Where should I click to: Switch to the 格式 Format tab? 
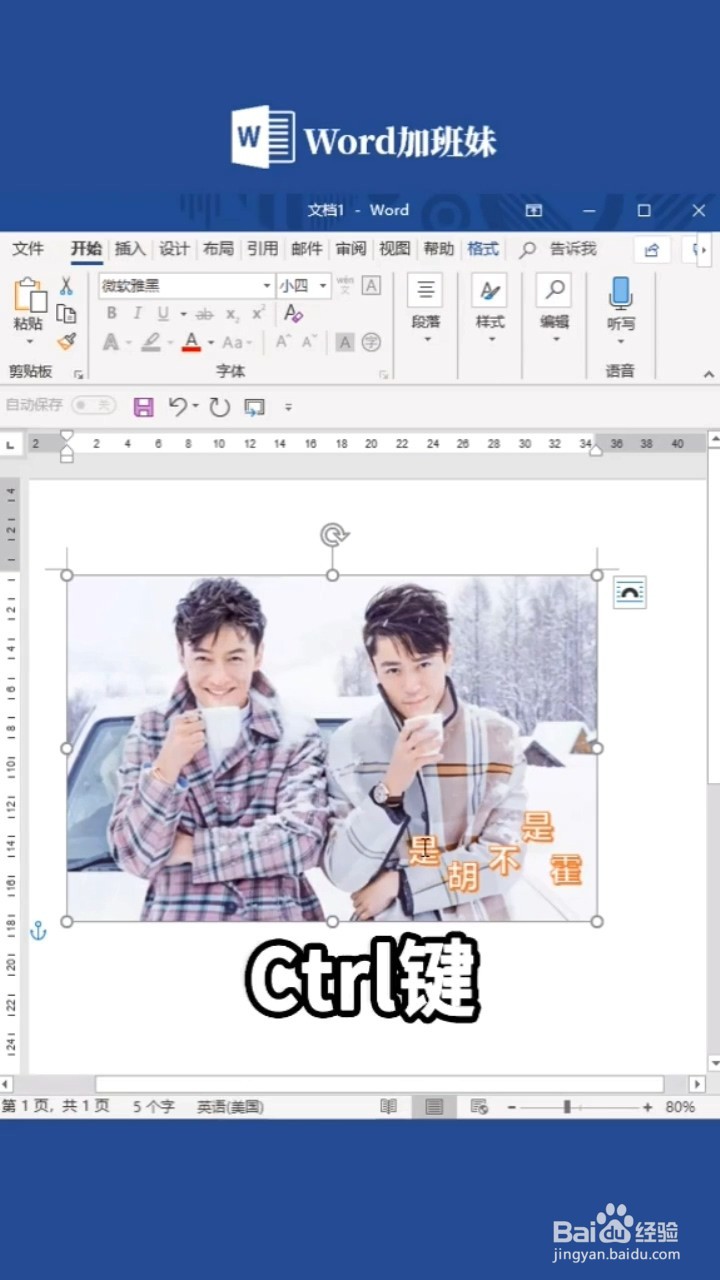click(x=483, y=249)
